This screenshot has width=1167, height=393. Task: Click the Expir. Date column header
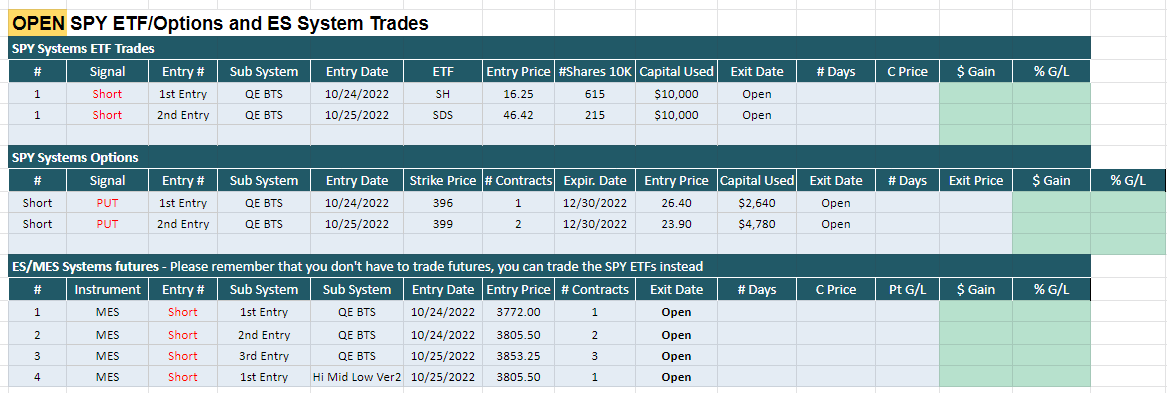point(595,181)
